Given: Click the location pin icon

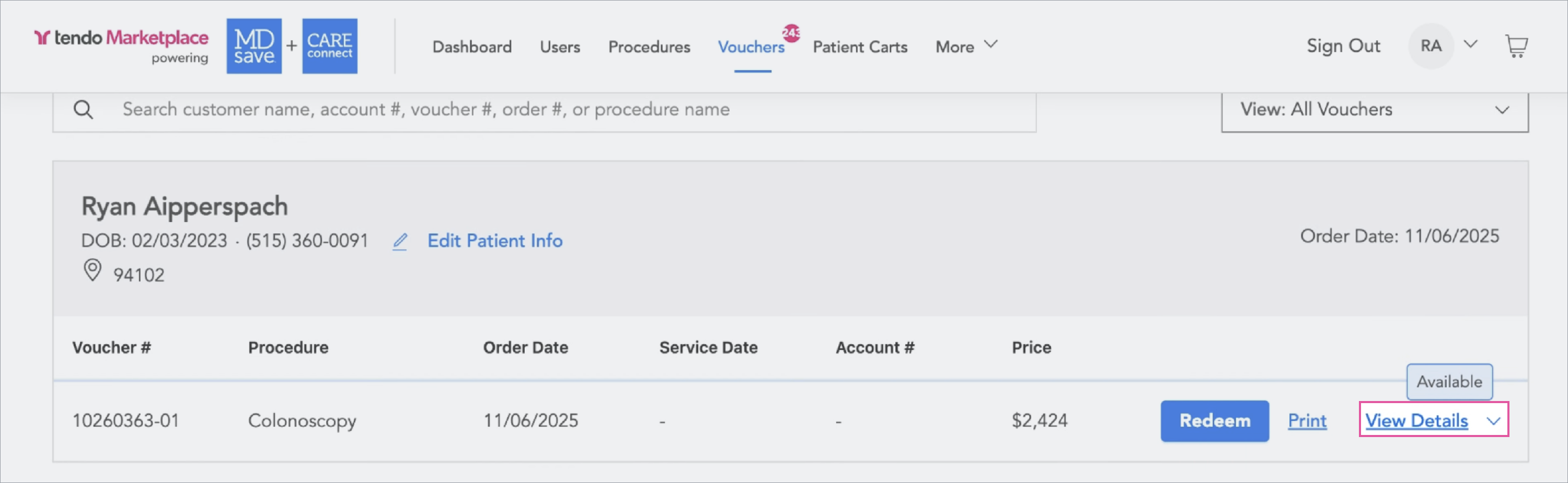Looking at the screenshot, I should coord(92,270).
